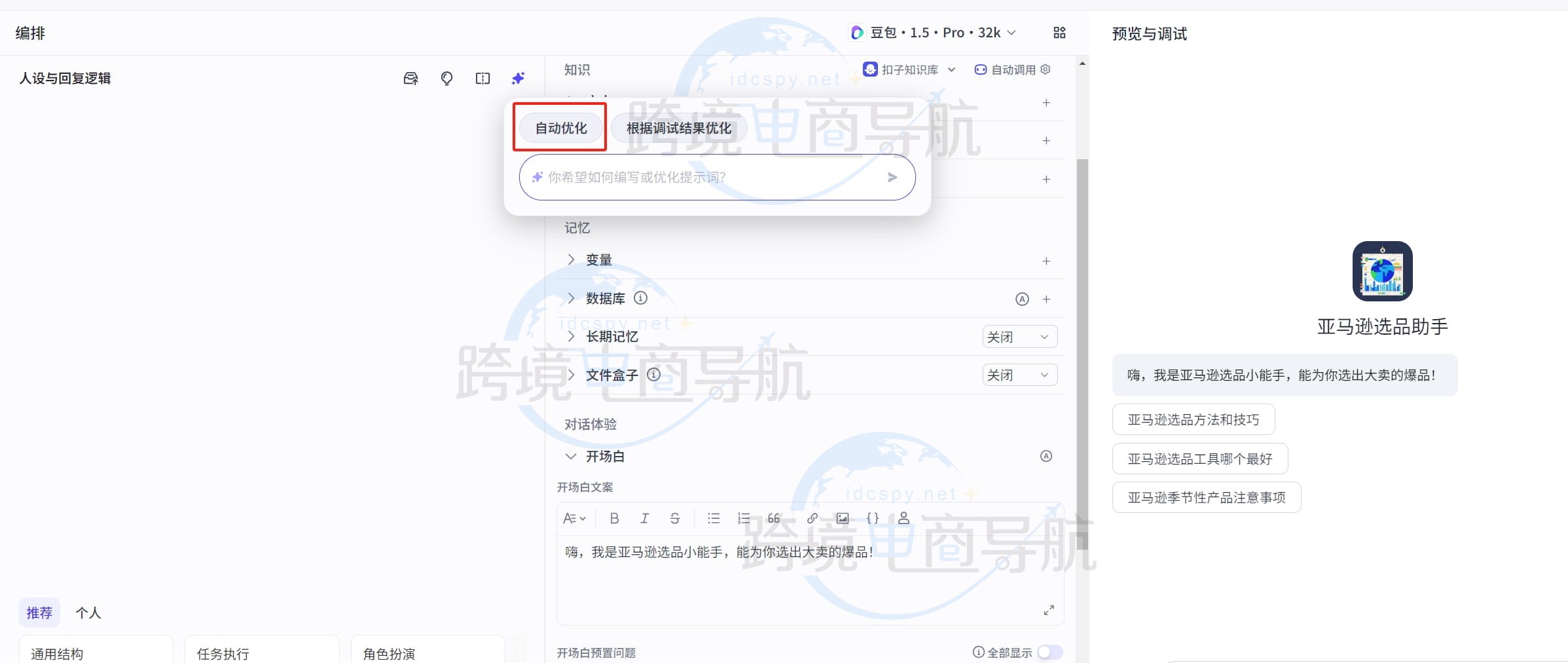Insert an image into the opening text
1568x663 pixels.
click(x=842, y=518)
